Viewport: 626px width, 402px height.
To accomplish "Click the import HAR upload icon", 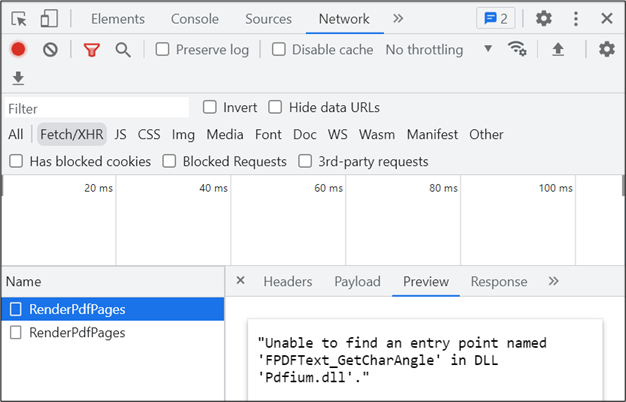I will 558,49.
